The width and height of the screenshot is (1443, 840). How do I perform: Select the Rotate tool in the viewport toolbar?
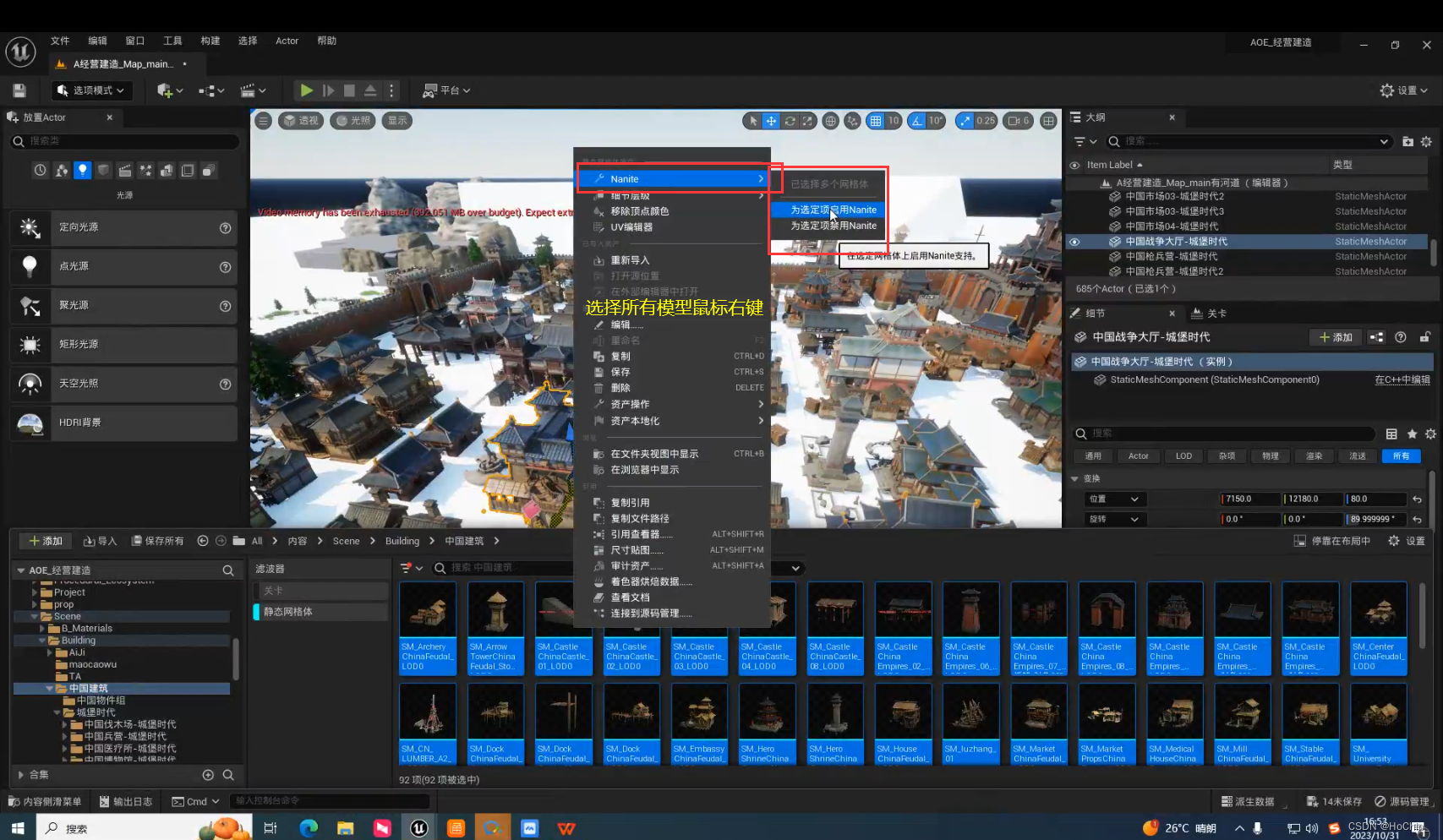pyautogui.click(x=790, y=121)
